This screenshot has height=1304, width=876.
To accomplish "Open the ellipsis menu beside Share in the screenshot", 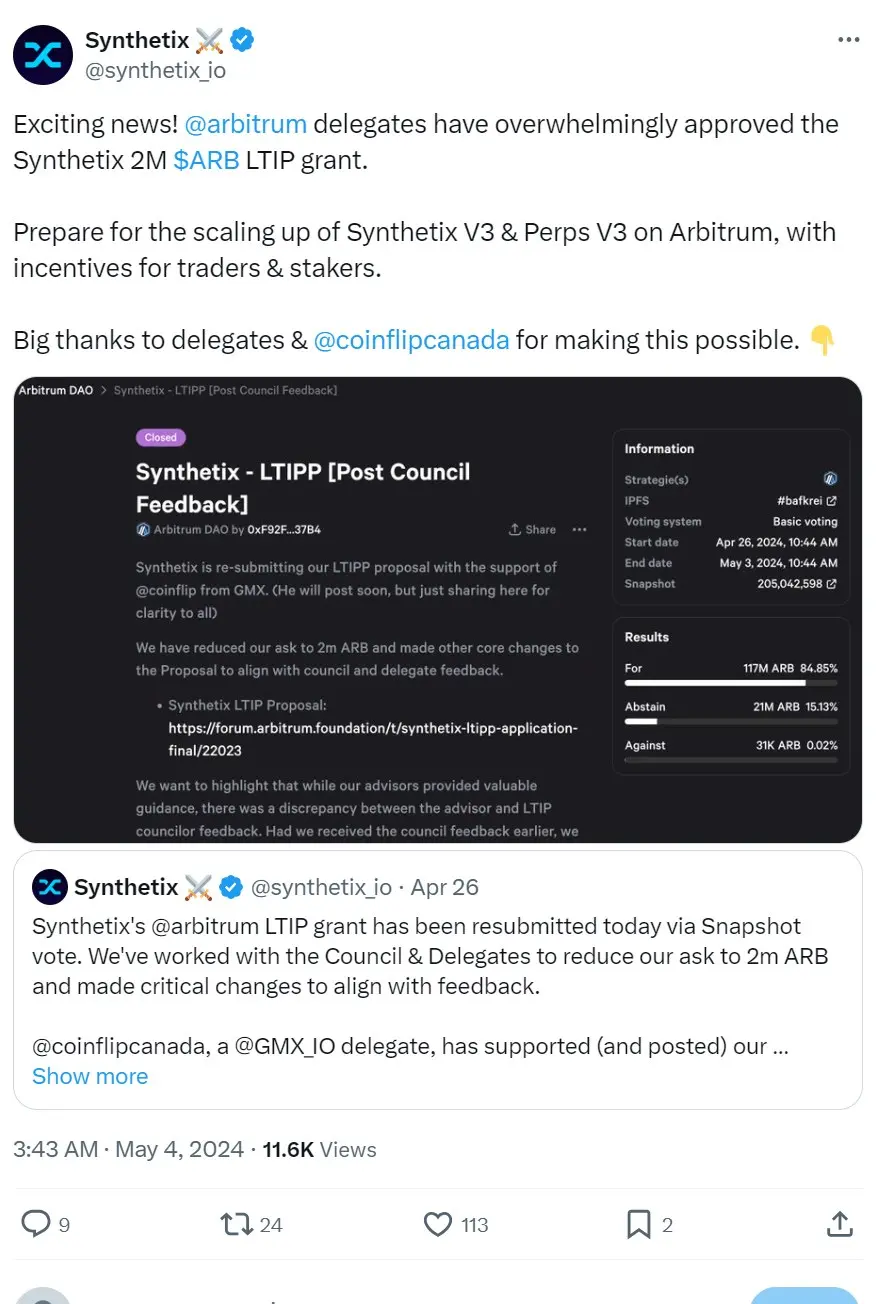I will [x=579, y=529].
